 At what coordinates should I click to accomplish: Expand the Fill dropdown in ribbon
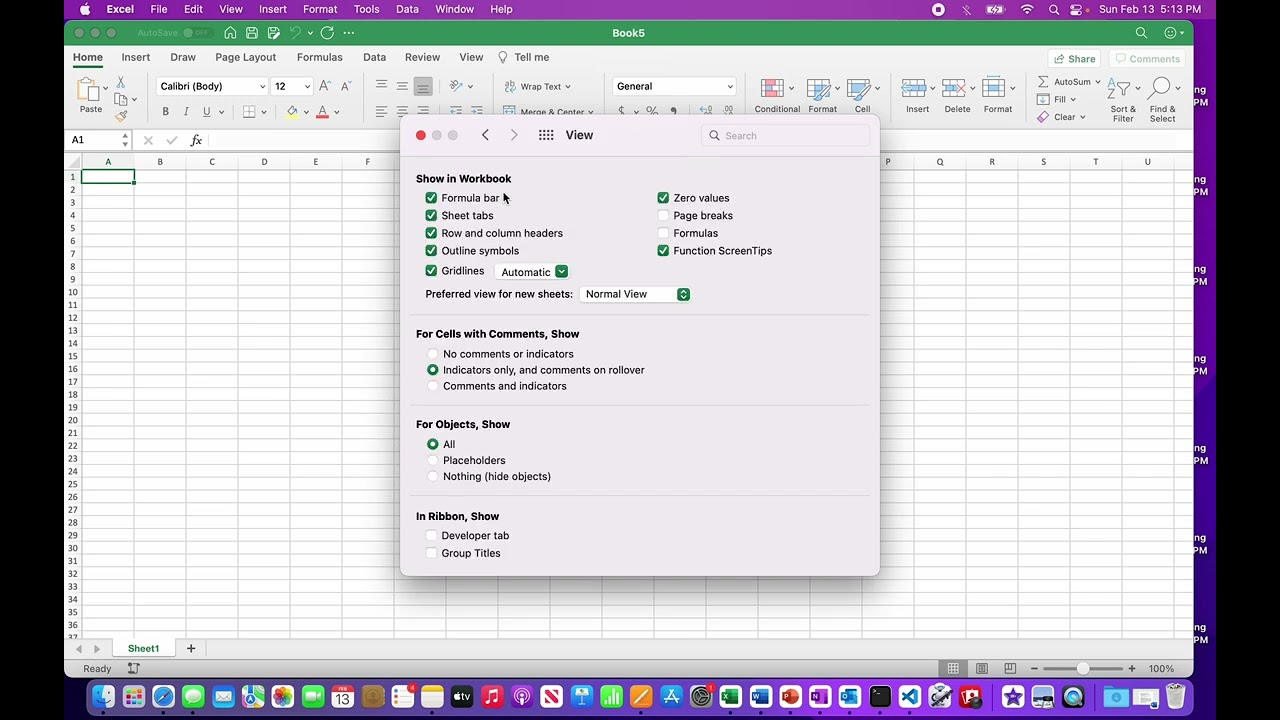1073,100
